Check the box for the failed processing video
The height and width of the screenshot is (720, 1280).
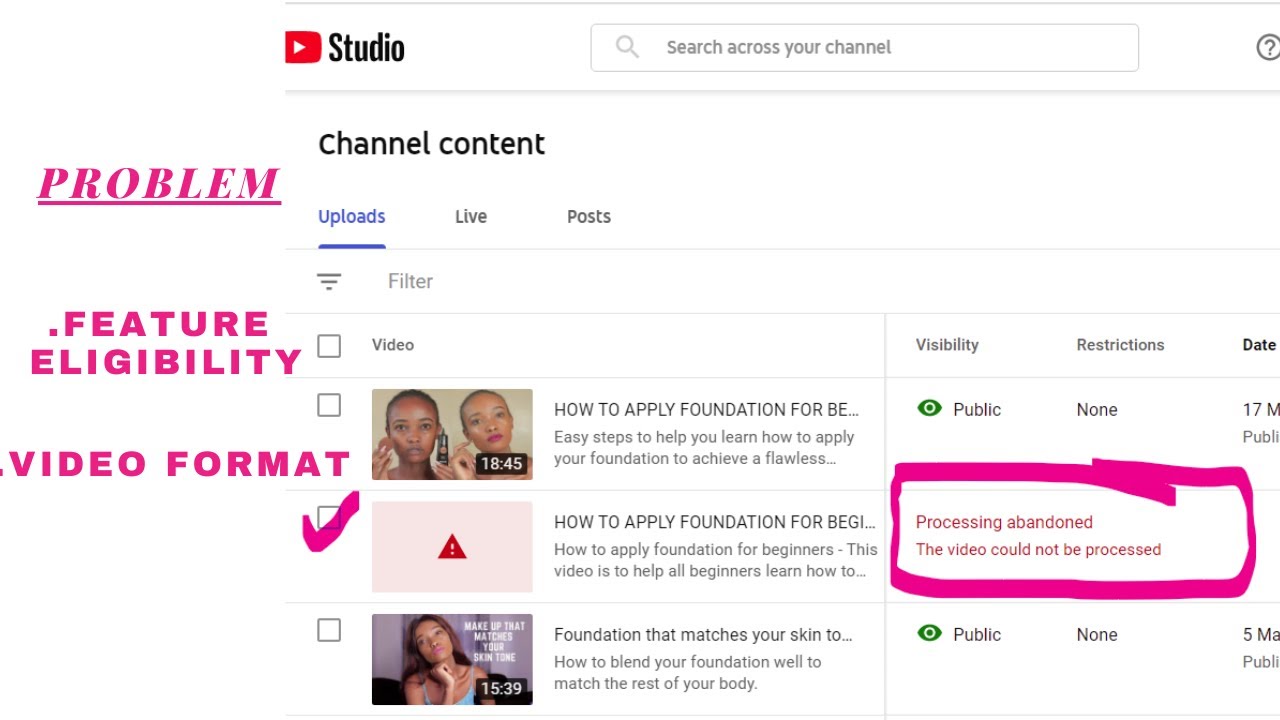[x=329, y=518]
